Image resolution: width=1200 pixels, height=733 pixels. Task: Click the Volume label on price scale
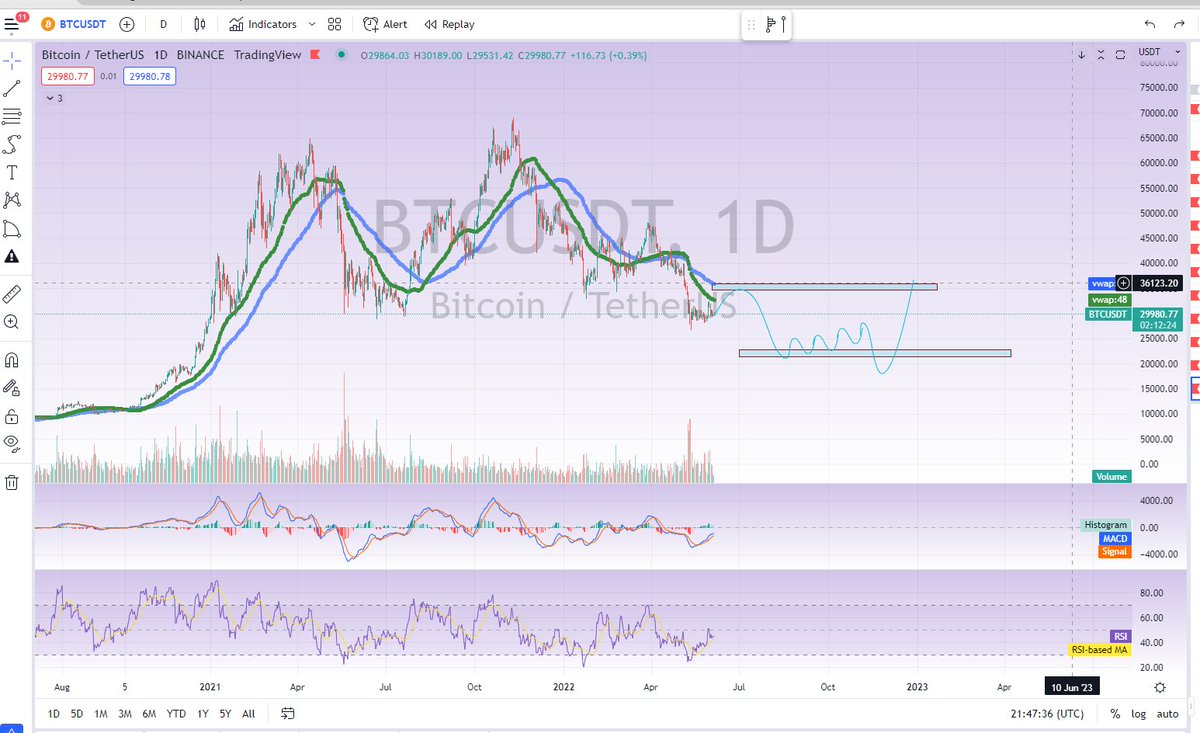[x=1111, y=476]
